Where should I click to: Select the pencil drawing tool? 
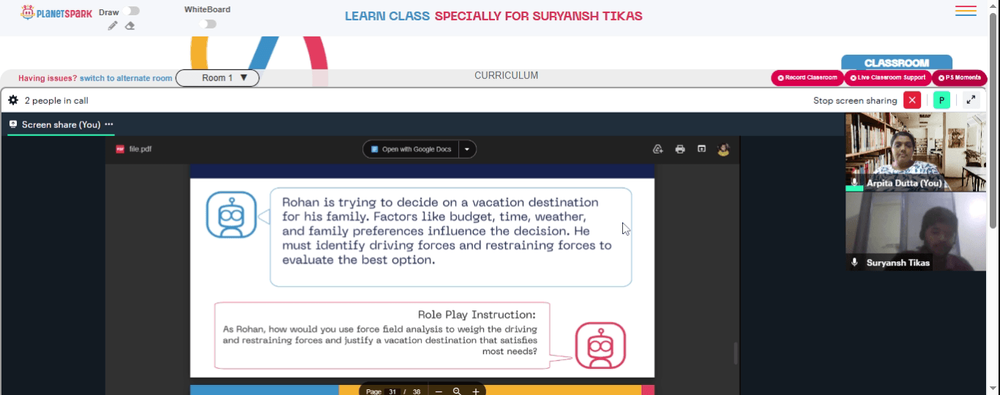coord(112,26)
